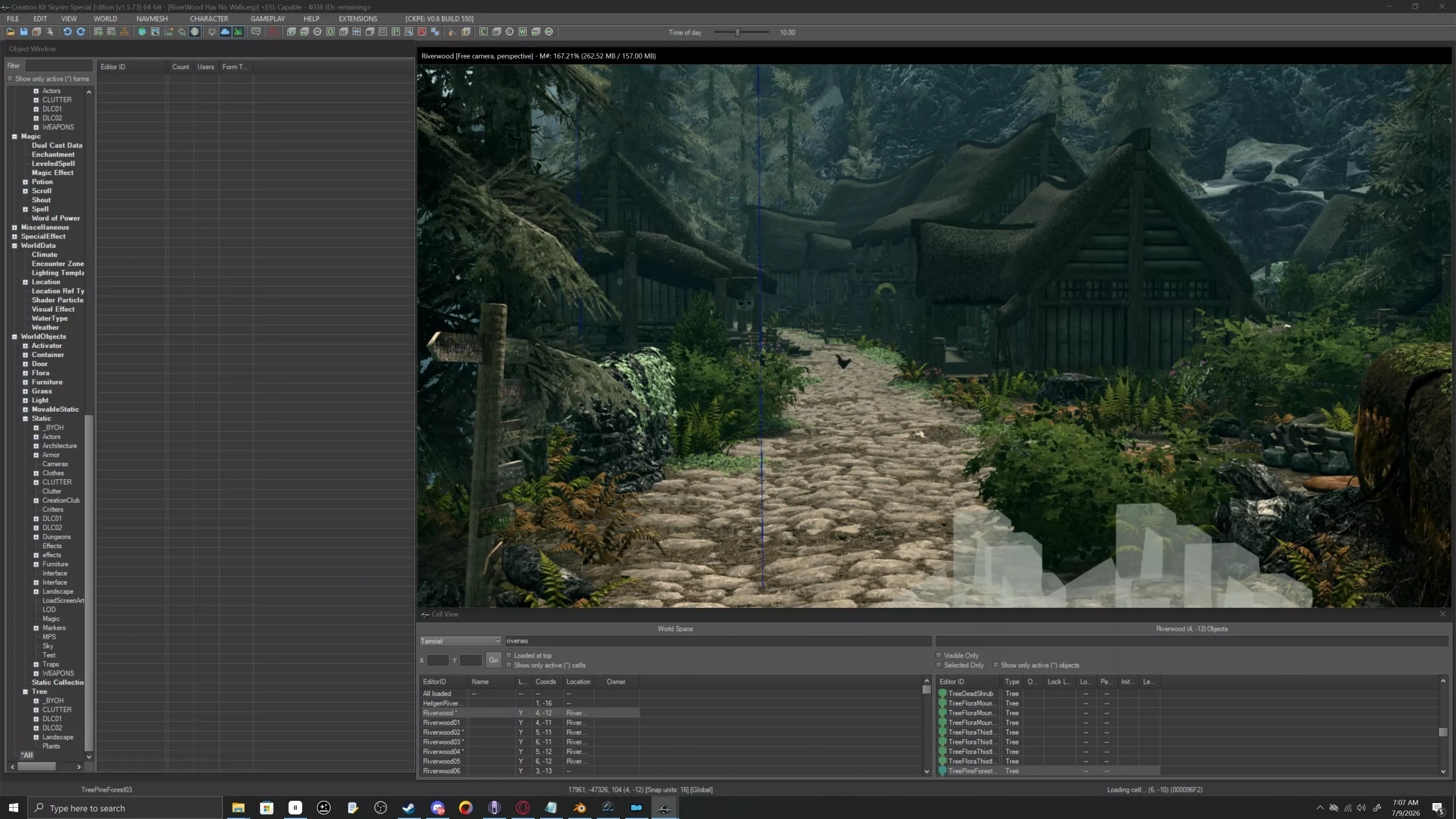1456x819 pixels.
Task: Check the Selected Only checkbox
Action: [x=939, y=665]
